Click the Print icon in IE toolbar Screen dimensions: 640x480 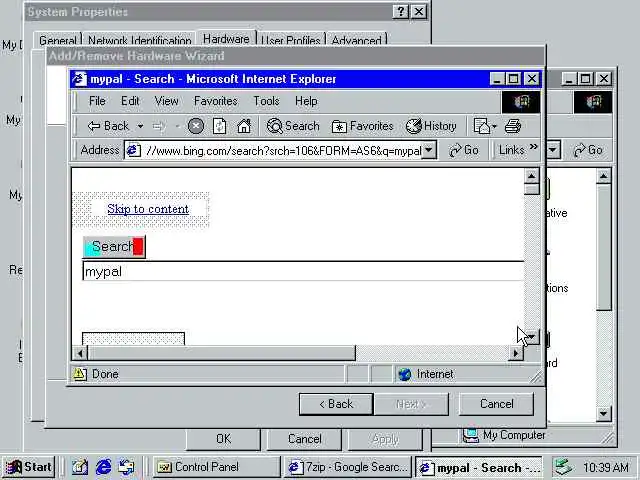[513, 126]
